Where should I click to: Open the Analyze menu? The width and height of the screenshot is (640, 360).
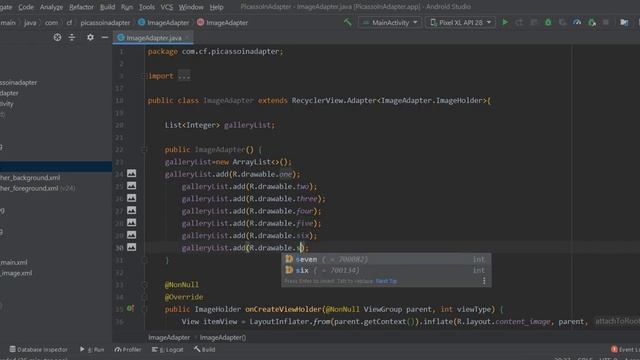[x=51, y=7]
